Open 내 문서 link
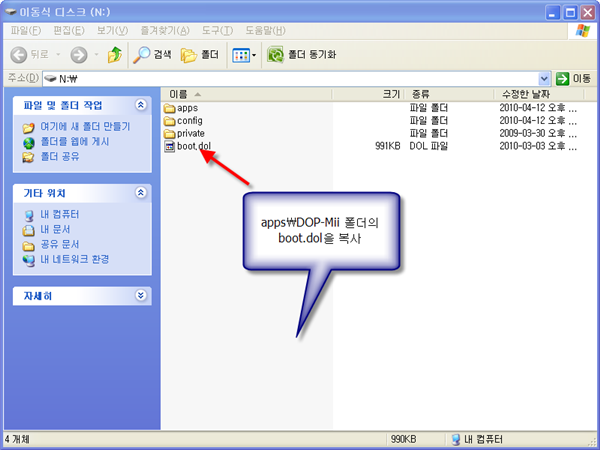Screen dimensions: 600x450 tap(55, 229)
